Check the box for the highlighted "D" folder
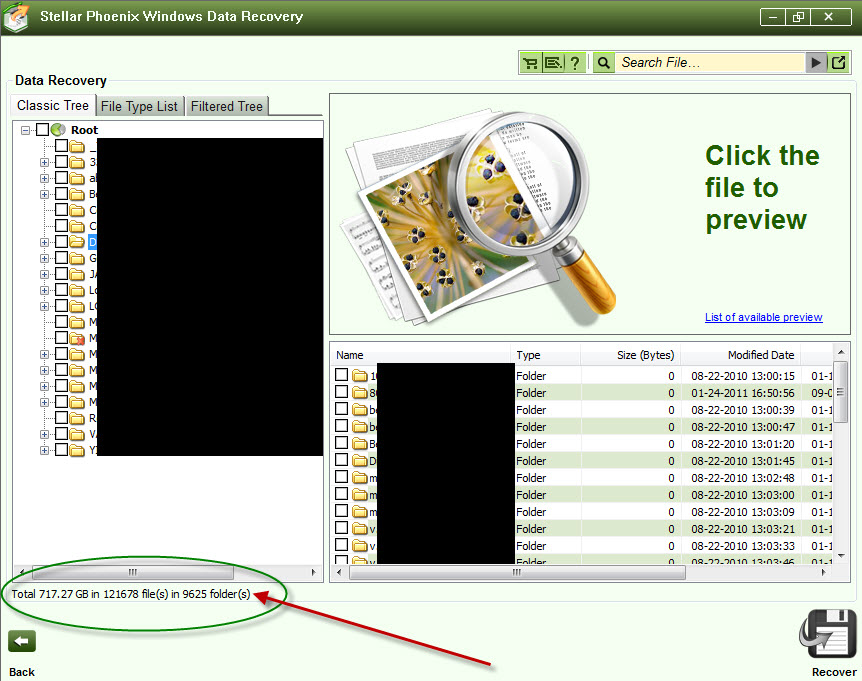Viewport: 862px width, 681px height. click(x=61, y=242)
